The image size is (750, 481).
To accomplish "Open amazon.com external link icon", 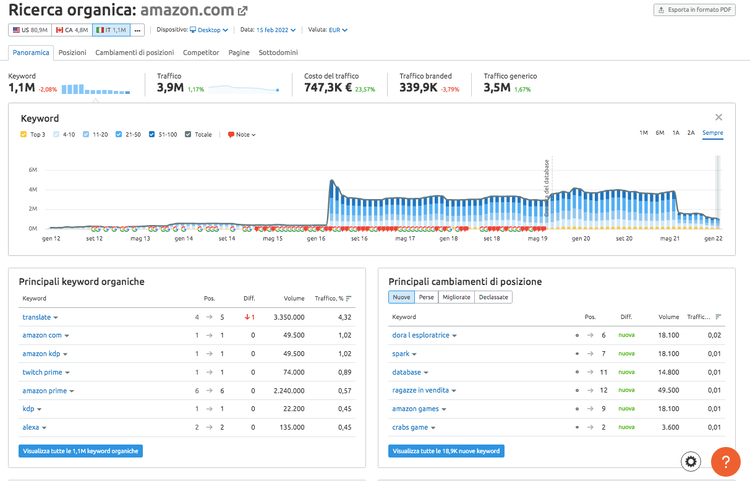I will click(x=243, y=10).
